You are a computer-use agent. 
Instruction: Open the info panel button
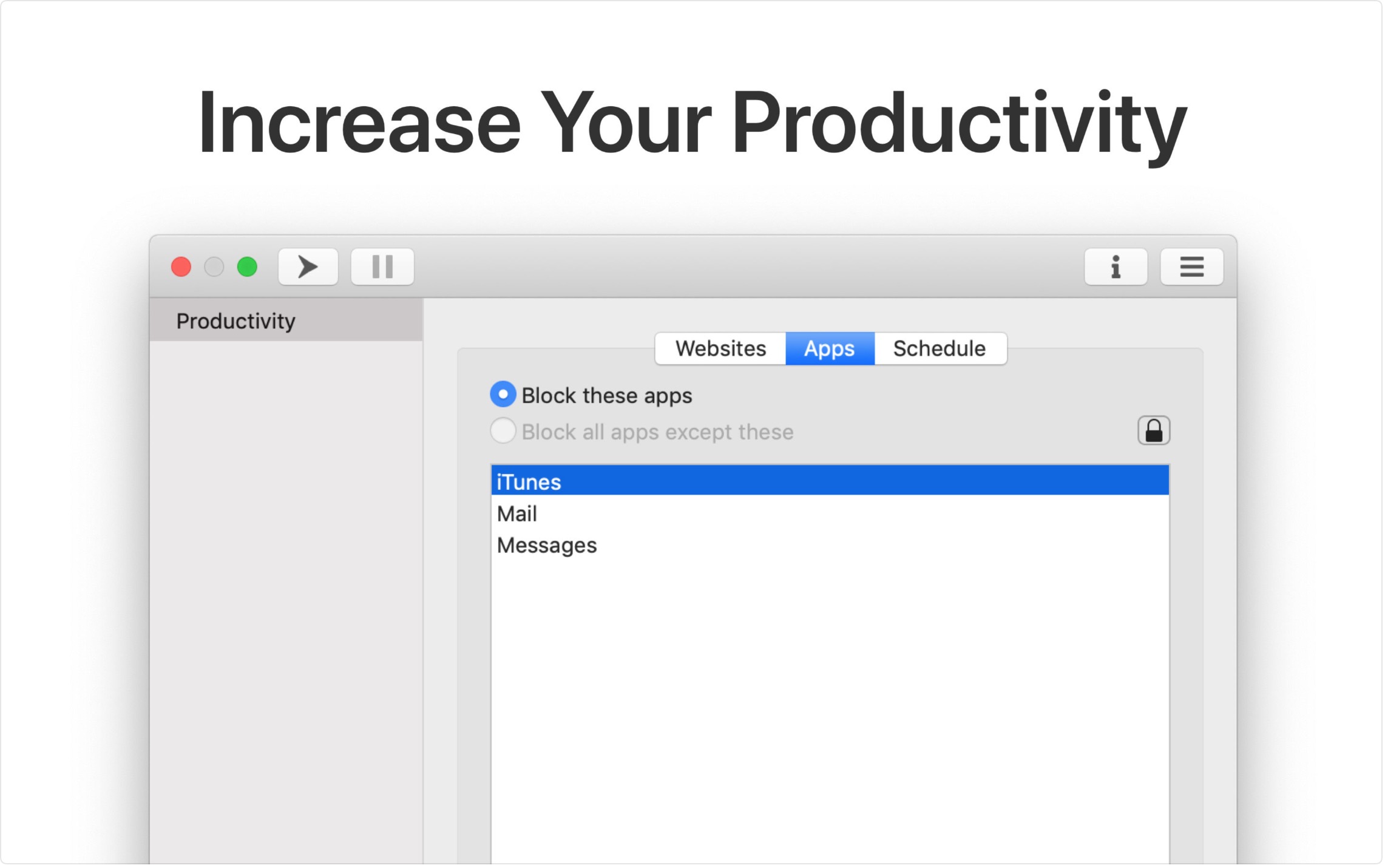tap(1117, 267)
